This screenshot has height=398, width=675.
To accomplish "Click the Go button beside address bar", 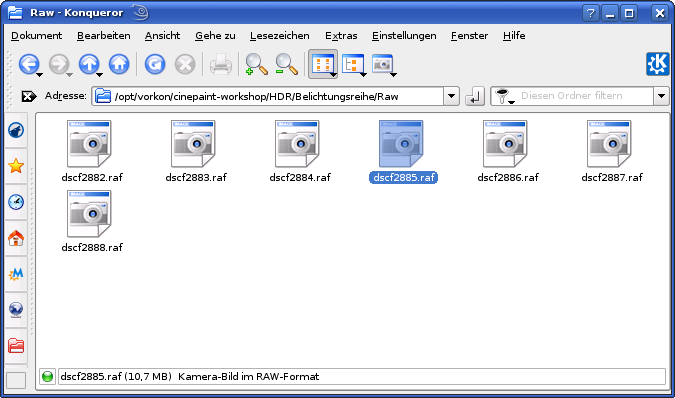I will point(474,96).
